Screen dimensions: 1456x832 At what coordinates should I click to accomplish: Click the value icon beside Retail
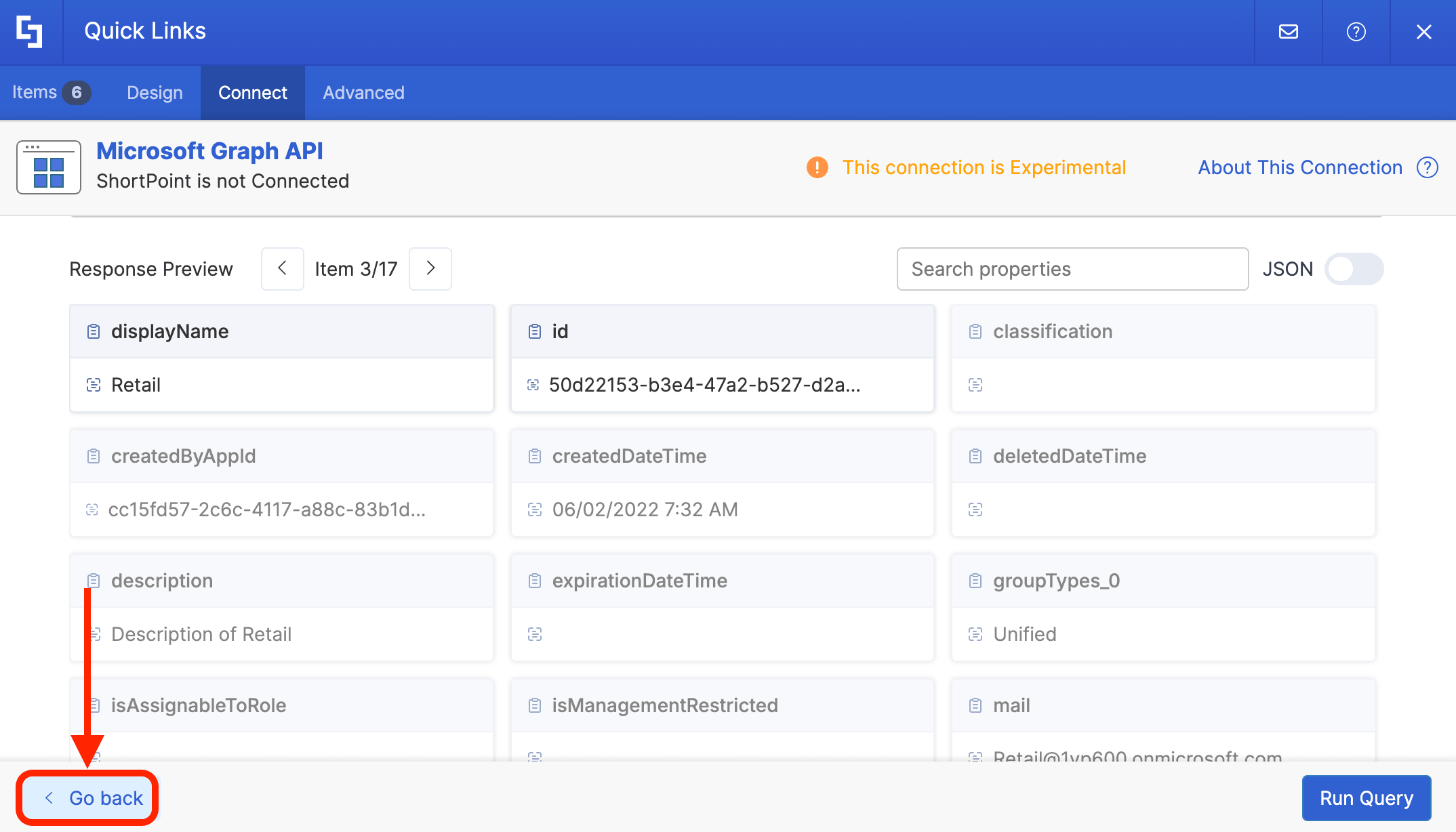click(94, 385)
